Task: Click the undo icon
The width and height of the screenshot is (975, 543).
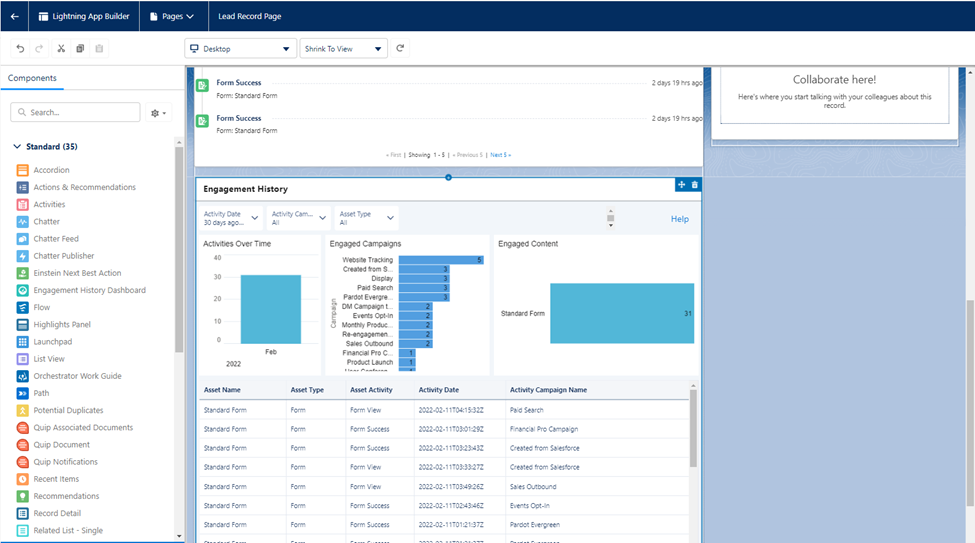Action: tap(21, 49)
